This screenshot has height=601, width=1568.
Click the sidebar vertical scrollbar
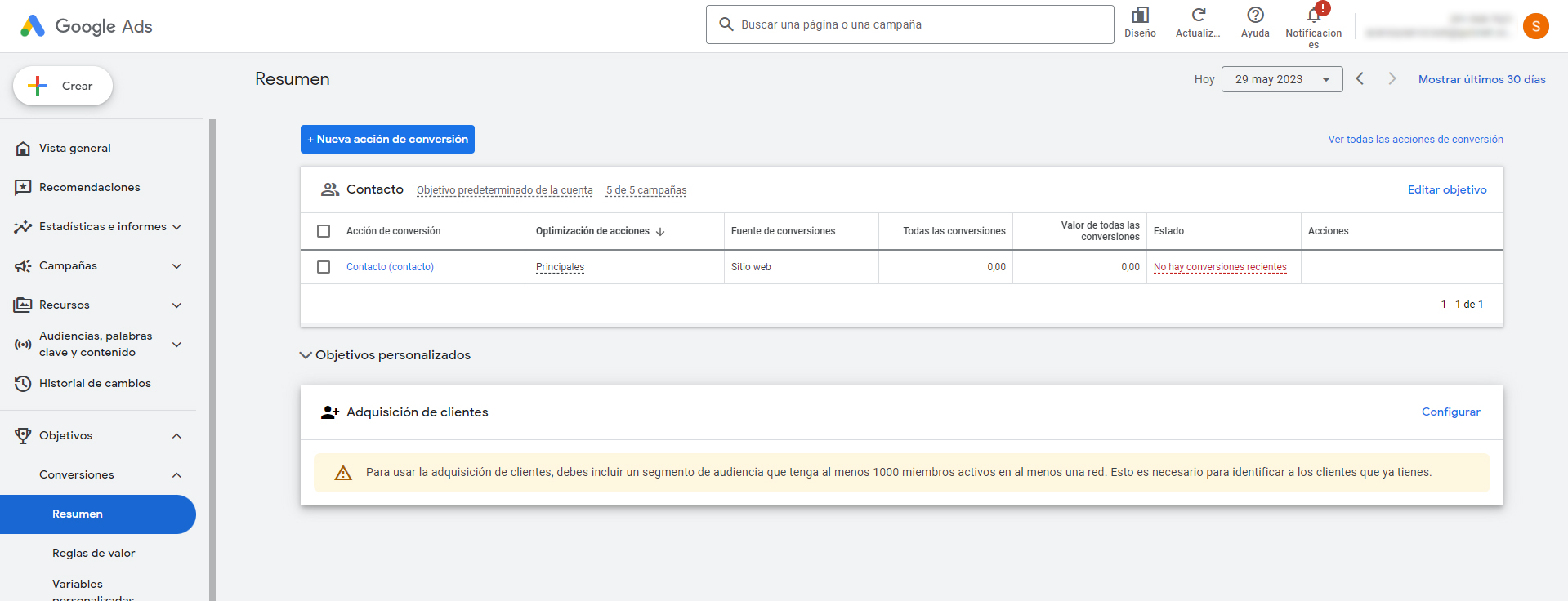pos(212,359)
